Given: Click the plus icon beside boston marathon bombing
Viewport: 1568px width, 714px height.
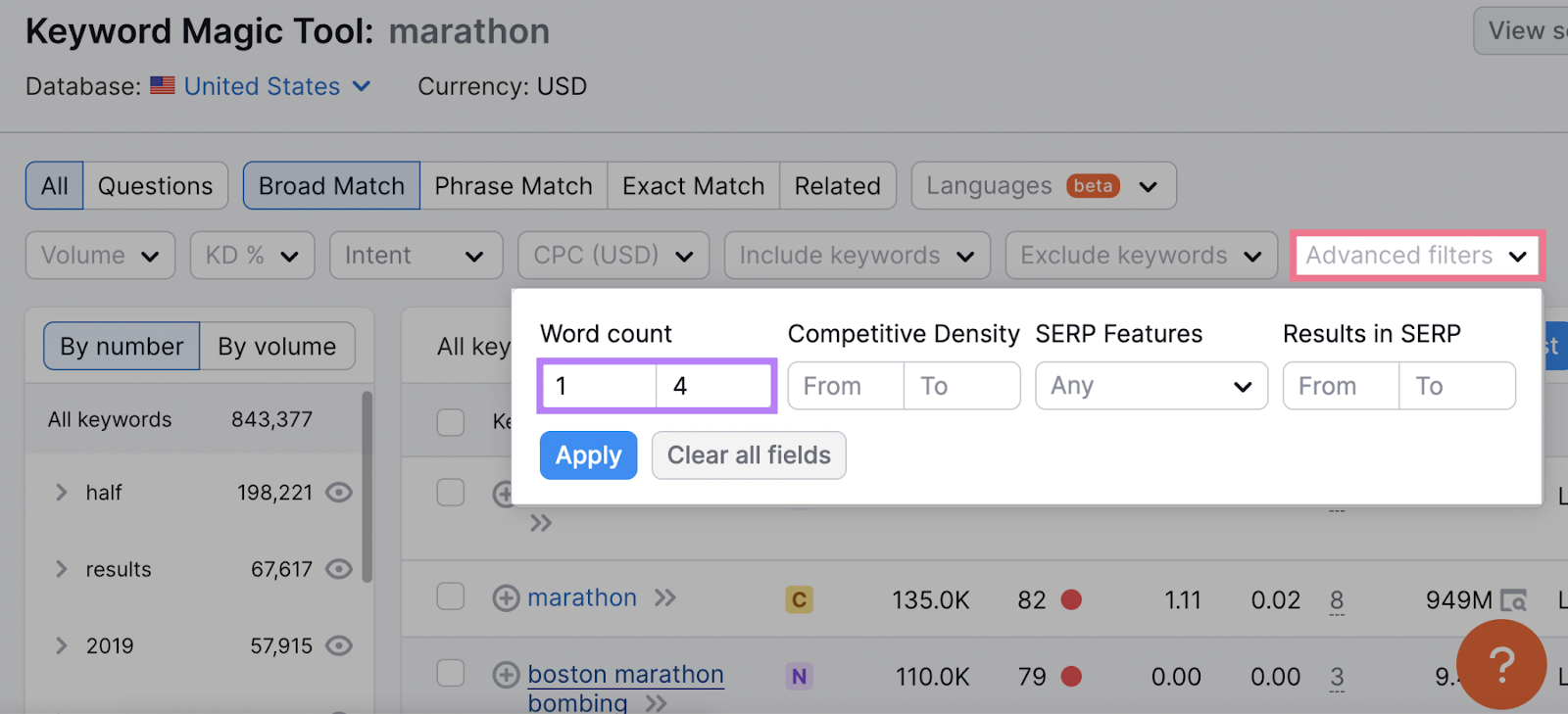Looking at the screenshot, I should coord(506,675).
